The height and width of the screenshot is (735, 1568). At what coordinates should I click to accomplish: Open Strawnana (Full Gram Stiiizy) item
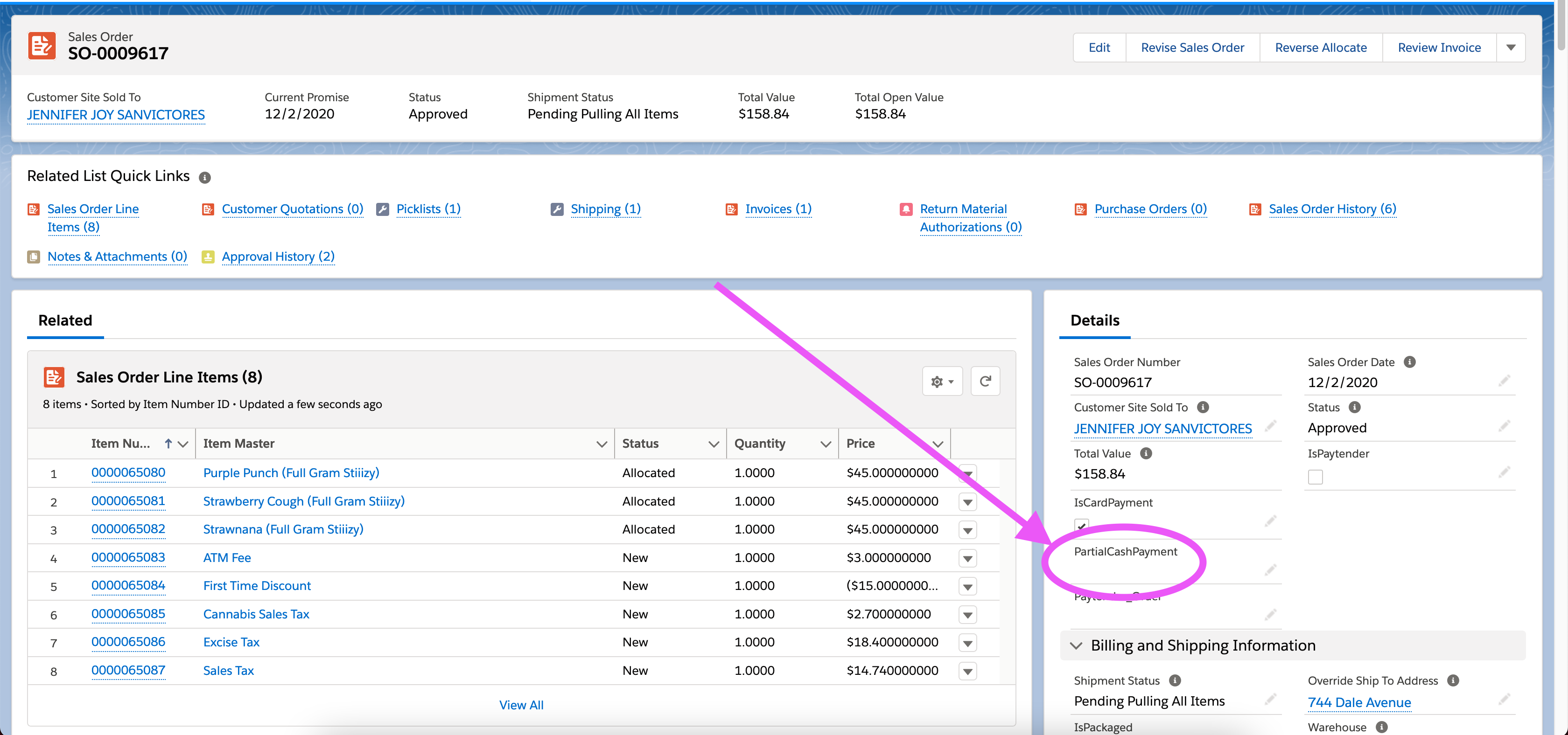click(x=283, y=529)
